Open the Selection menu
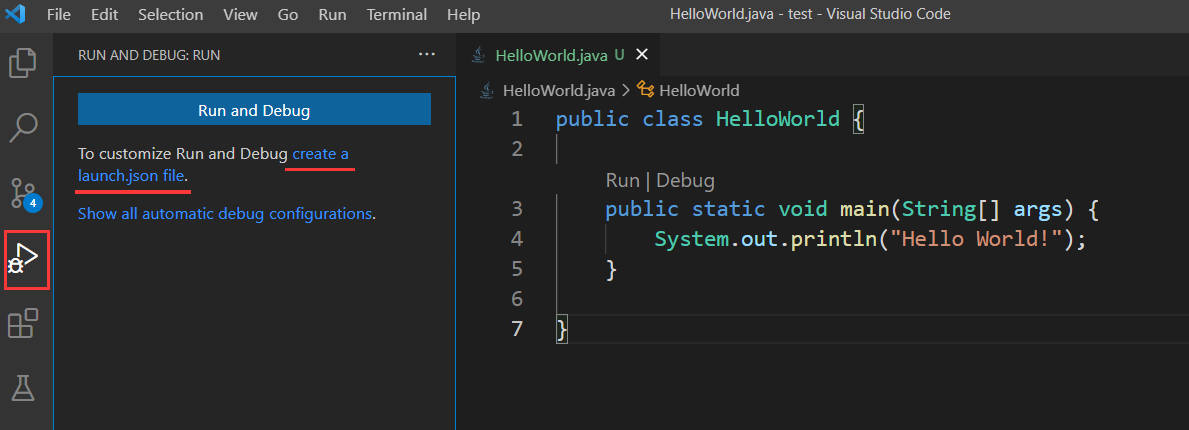The width and height of the screenshot is (1189, 430). coord(170,15)
